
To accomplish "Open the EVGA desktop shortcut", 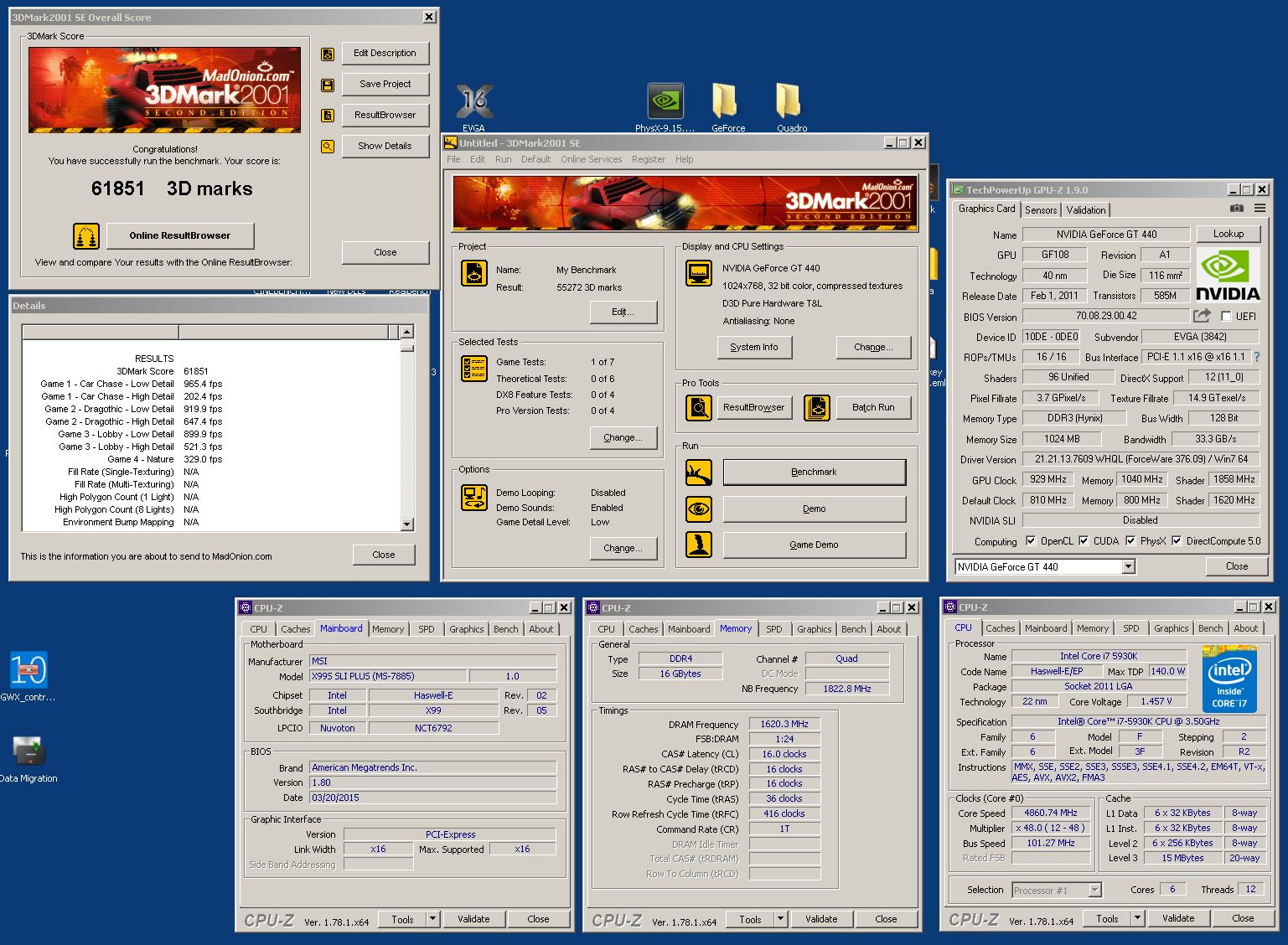I will 473,107.
